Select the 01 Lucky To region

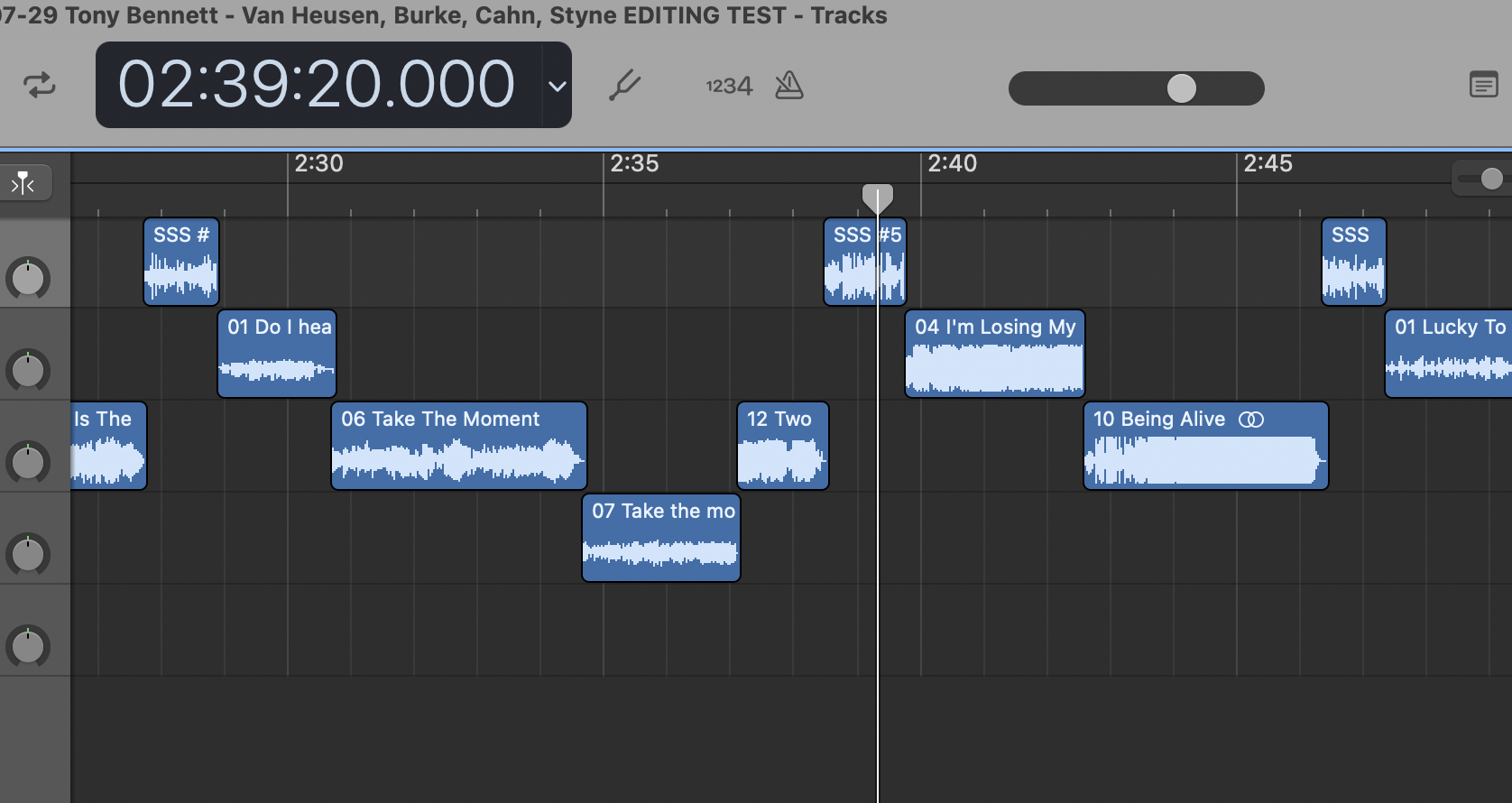coord(1448,354)
